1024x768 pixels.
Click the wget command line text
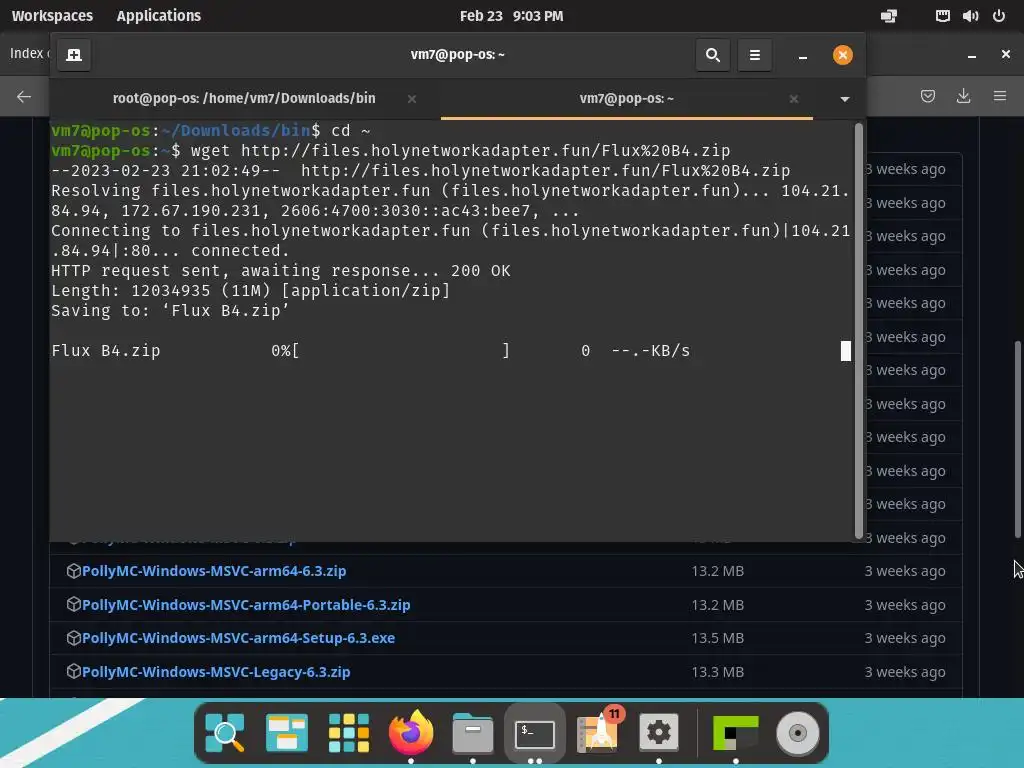click(460, 151)
